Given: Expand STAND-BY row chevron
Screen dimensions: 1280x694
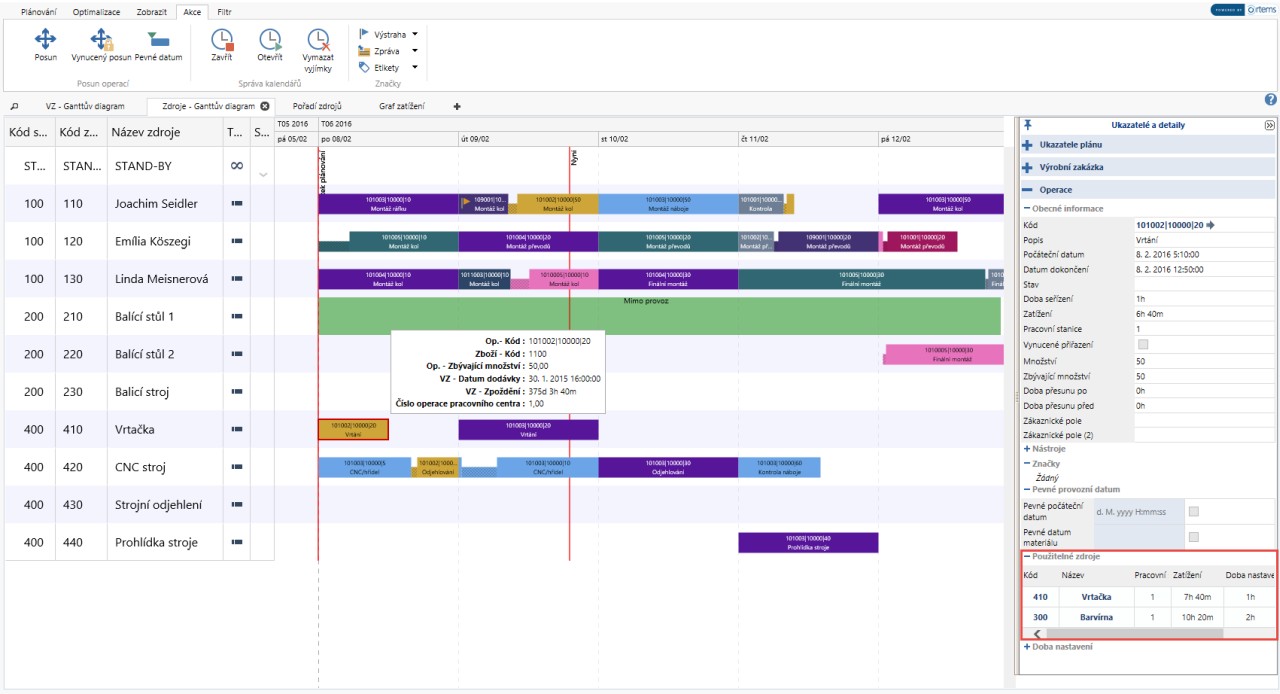Looking at the screenshot, I should [x=263, y=175].
